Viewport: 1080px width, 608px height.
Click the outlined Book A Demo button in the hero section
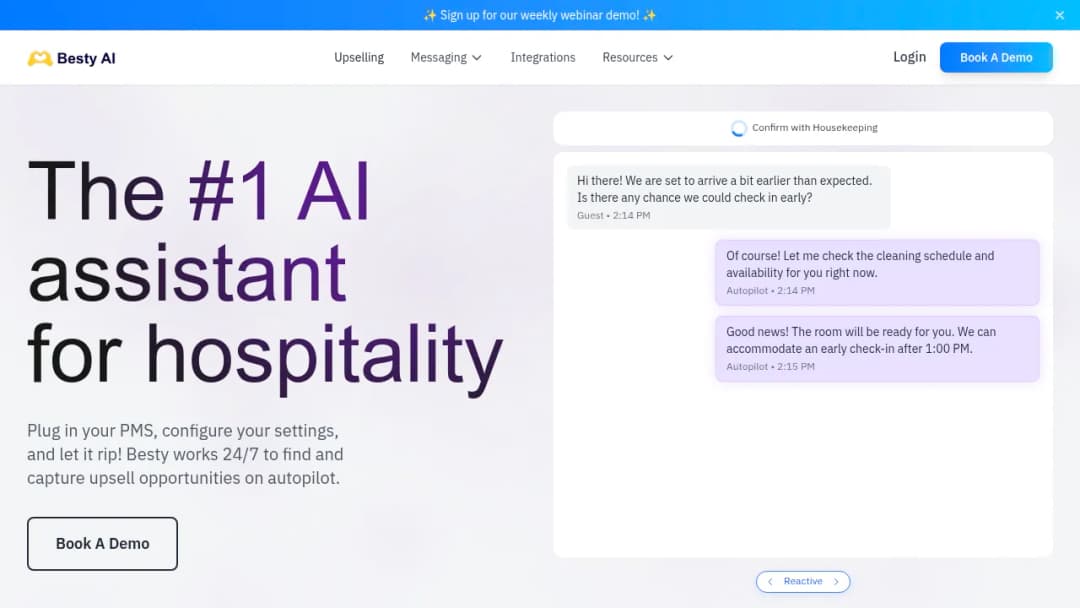(103, 543)
